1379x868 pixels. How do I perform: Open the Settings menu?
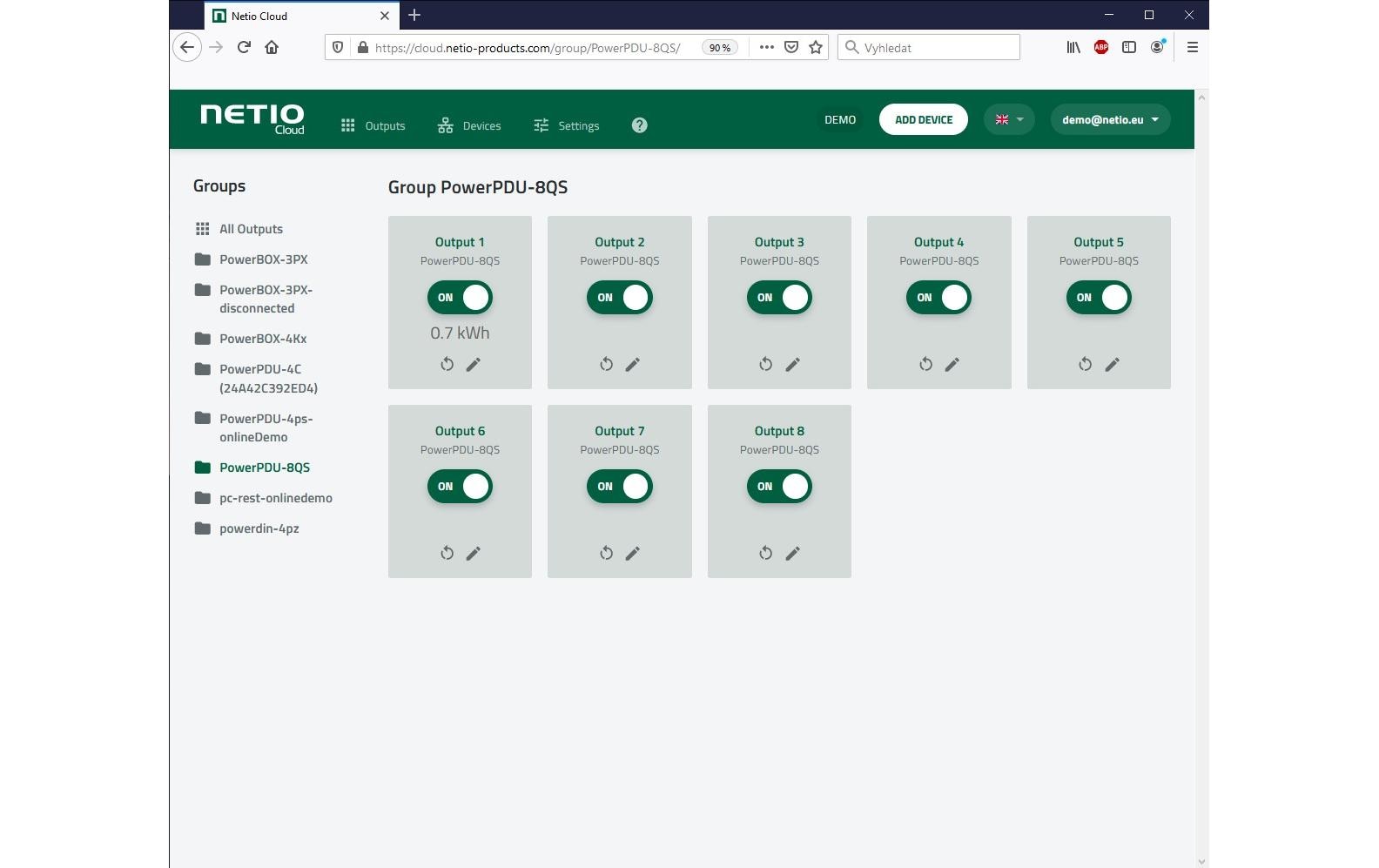pyautogui.click(x=566, y=126)
